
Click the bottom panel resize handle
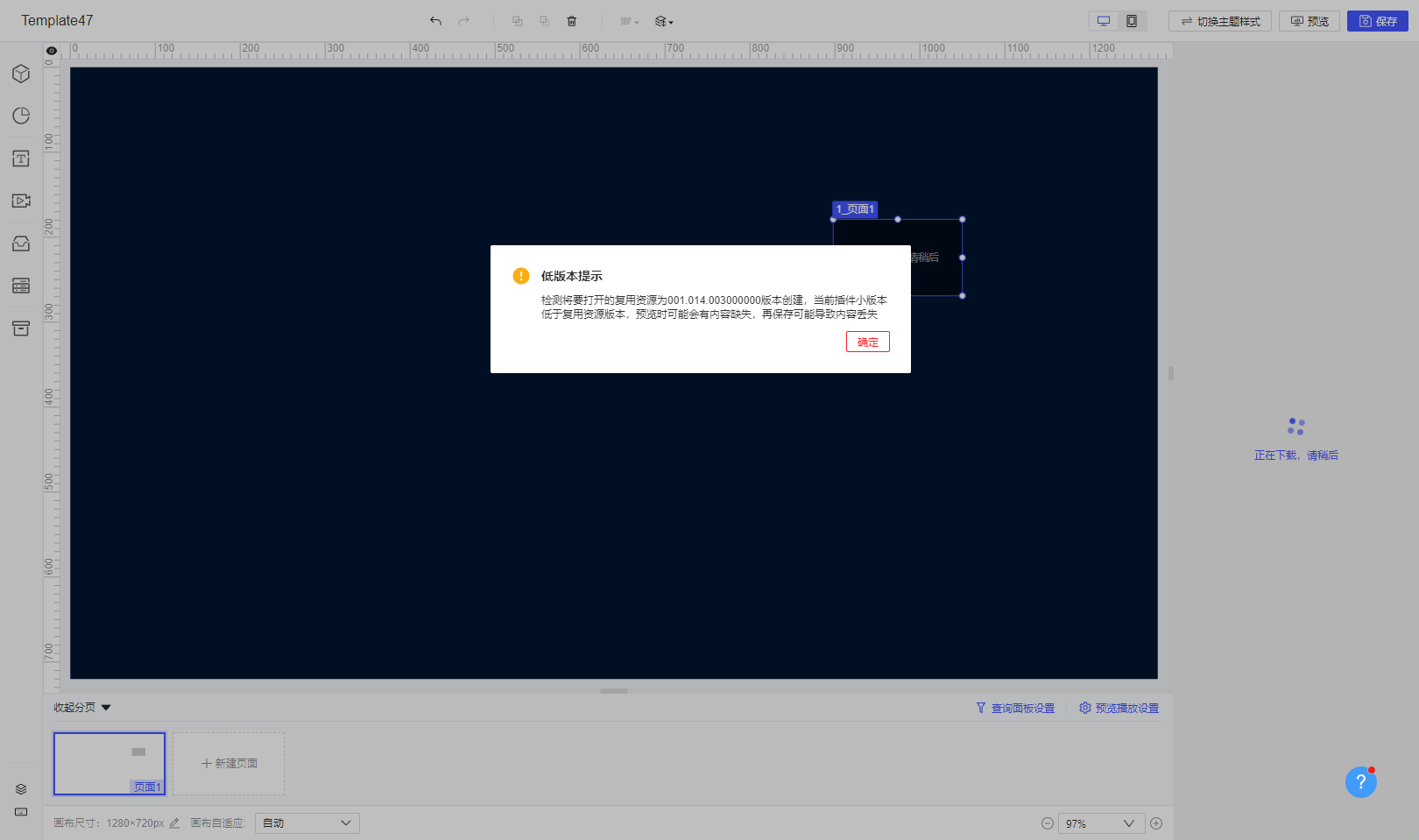pos(614,691)
